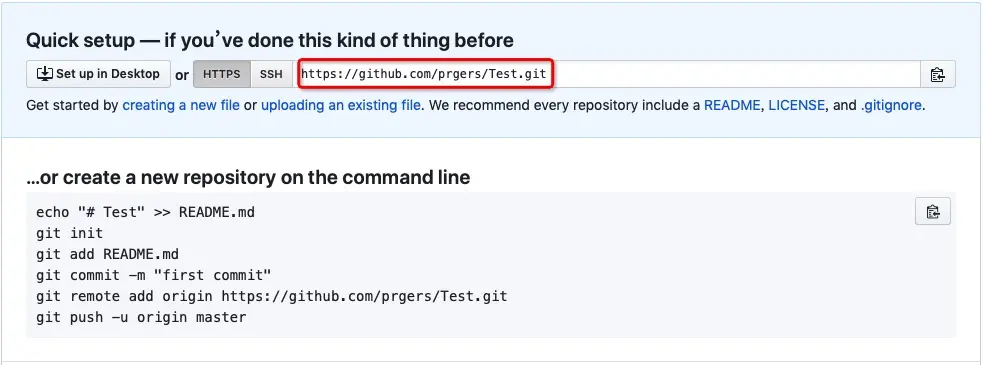Open the creating a new file link

[x=181, y=105]
